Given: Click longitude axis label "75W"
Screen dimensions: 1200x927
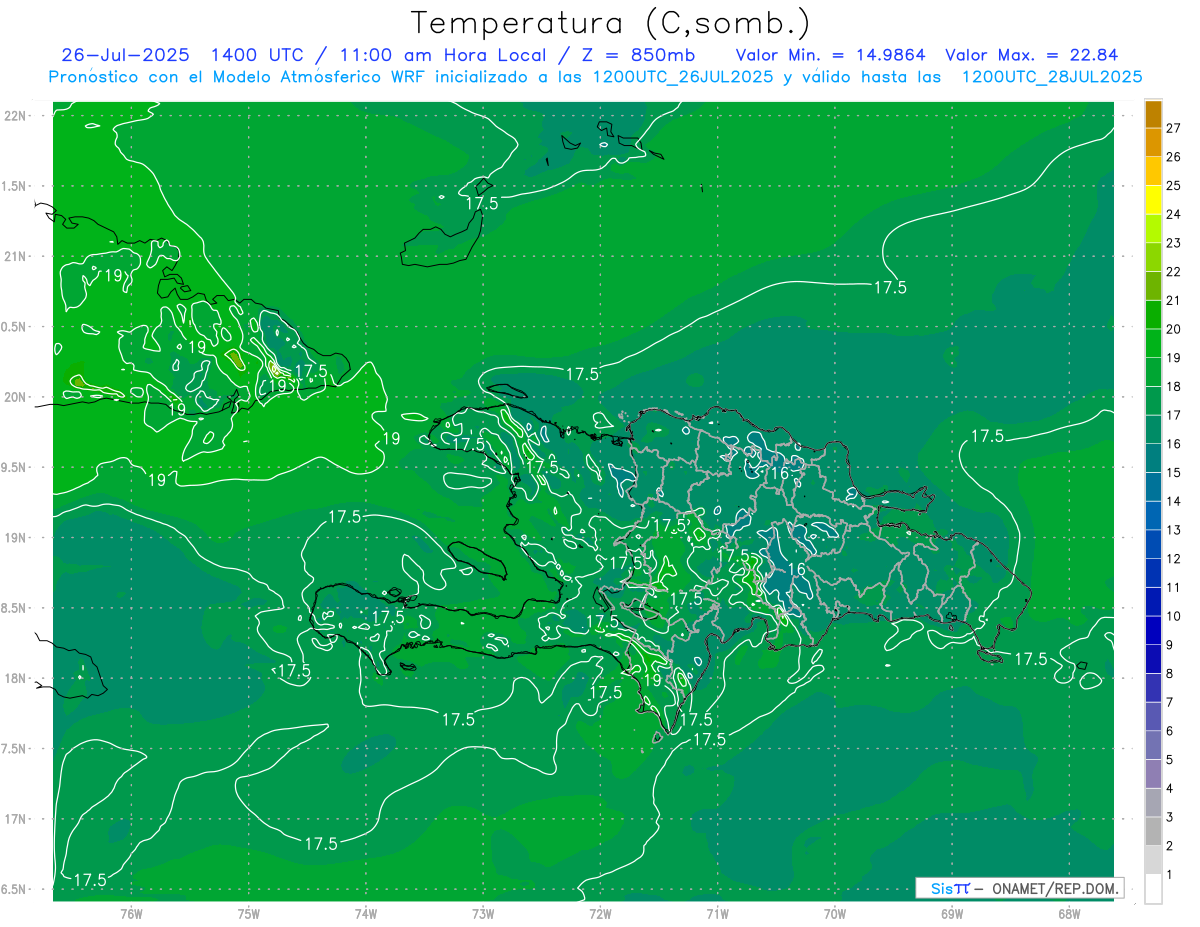Looking at the screenshot, I should (x=249, y=914).
